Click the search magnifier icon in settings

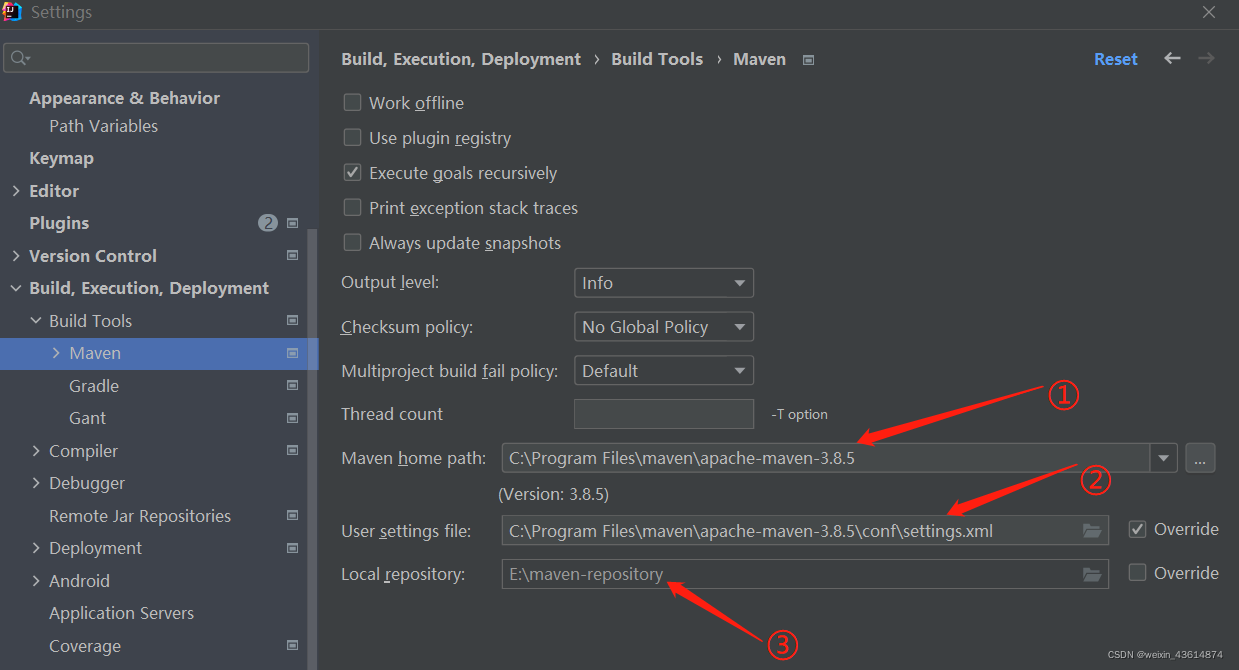20,59
